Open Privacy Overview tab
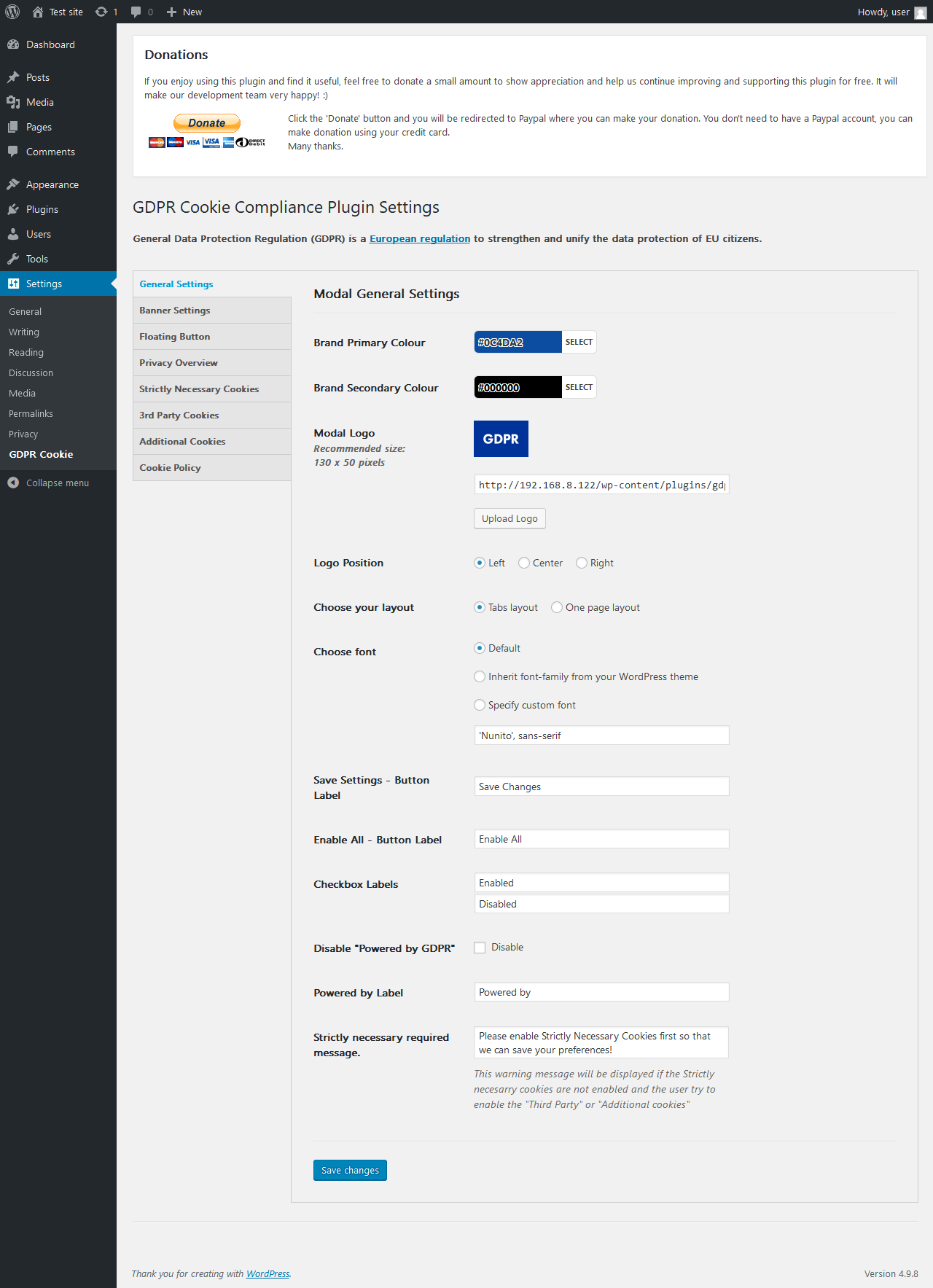933x1288 pixels. [x=212, y=363]
